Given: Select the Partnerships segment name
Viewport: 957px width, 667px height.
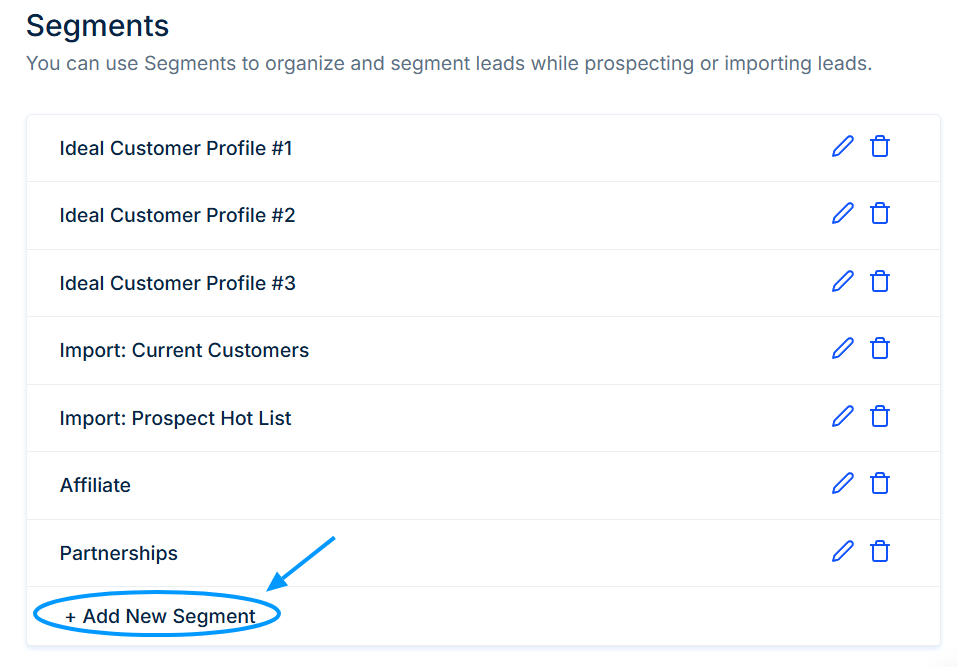Looking at the screenshot, I should [x=118, y=553].
